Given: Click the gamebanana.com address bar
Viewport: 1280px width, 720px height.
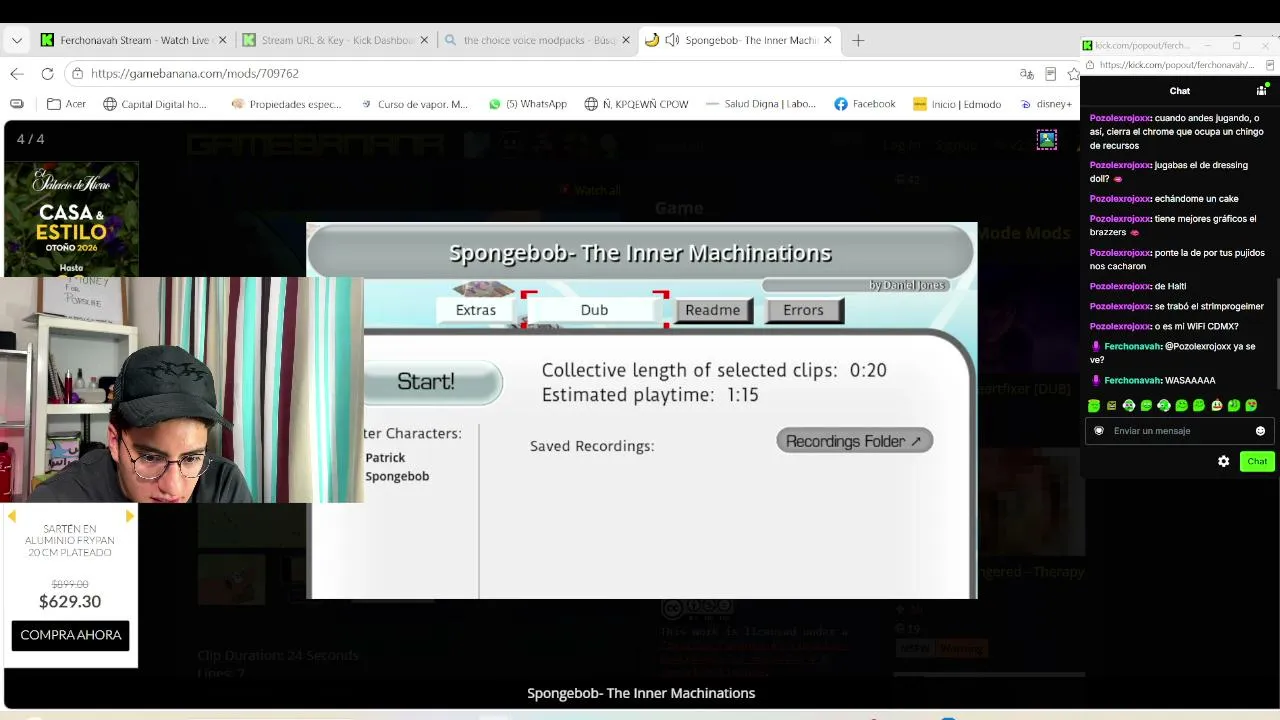Looking at the screenshot, I should tap(540, 73).
